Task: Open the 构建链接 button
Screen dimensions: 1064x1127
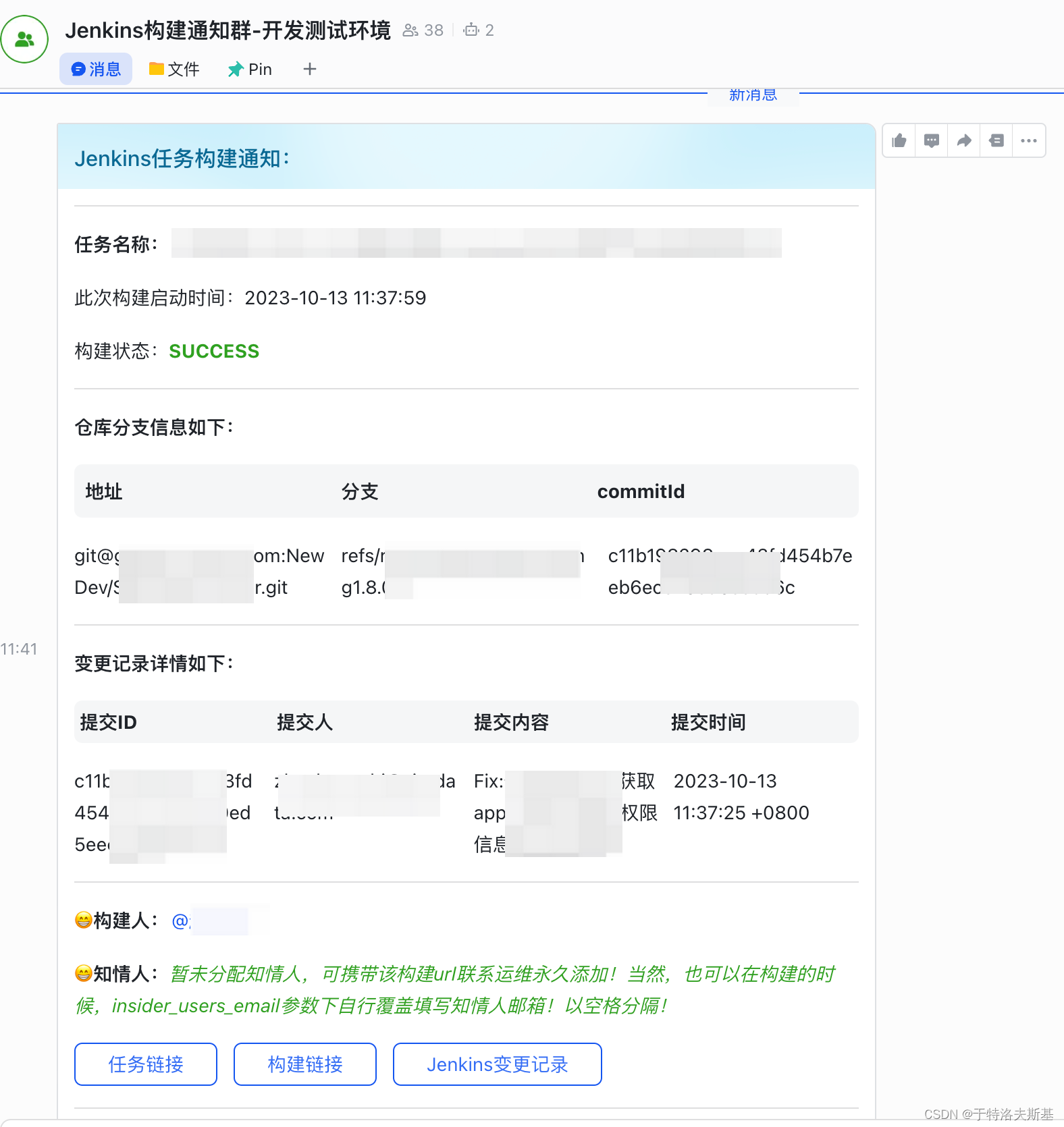Action: point(305,1064)
